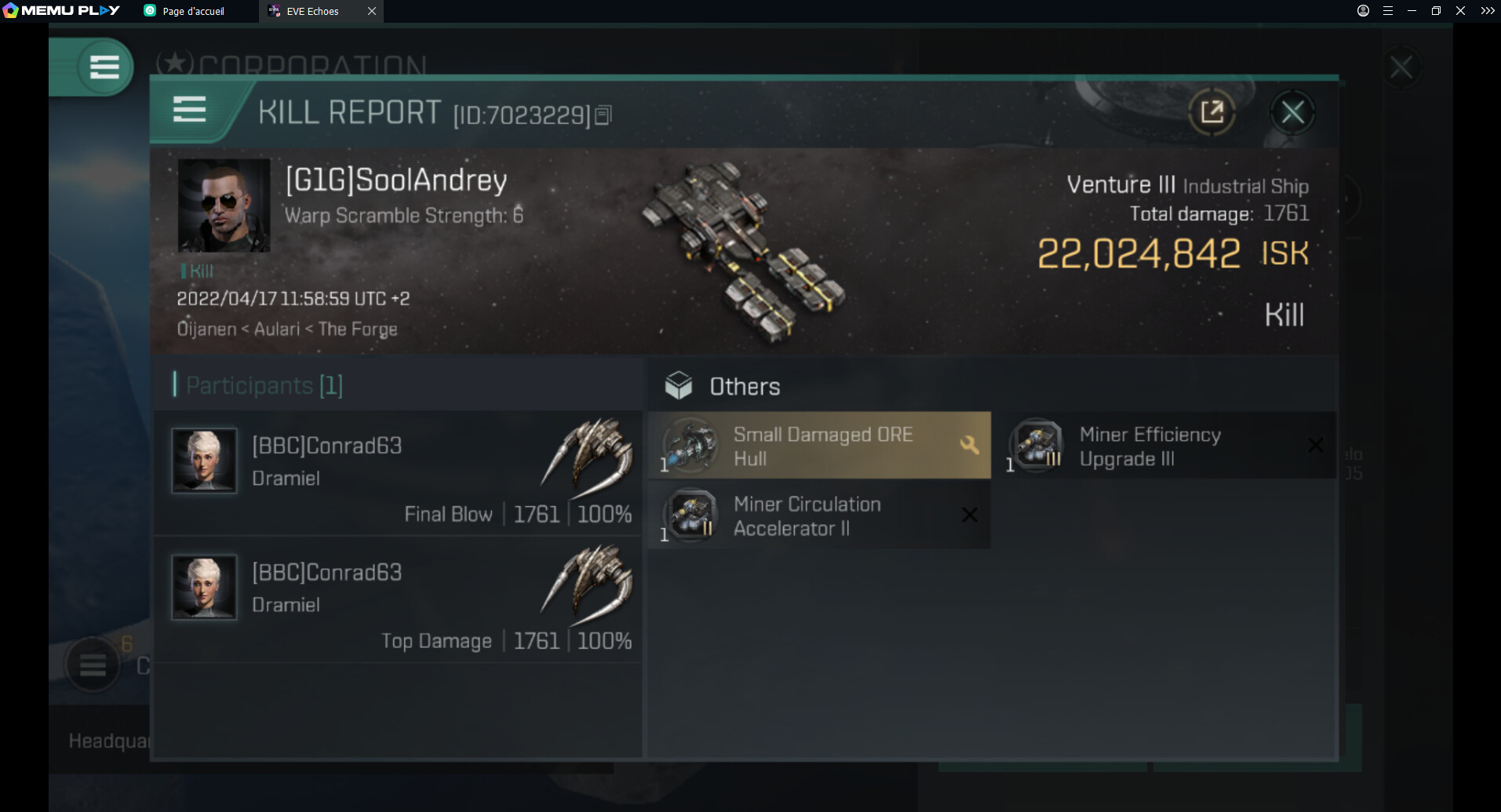Close the kill report window
The height and width of the screenshot is (812, 1501).
(x=1292, y=112)
